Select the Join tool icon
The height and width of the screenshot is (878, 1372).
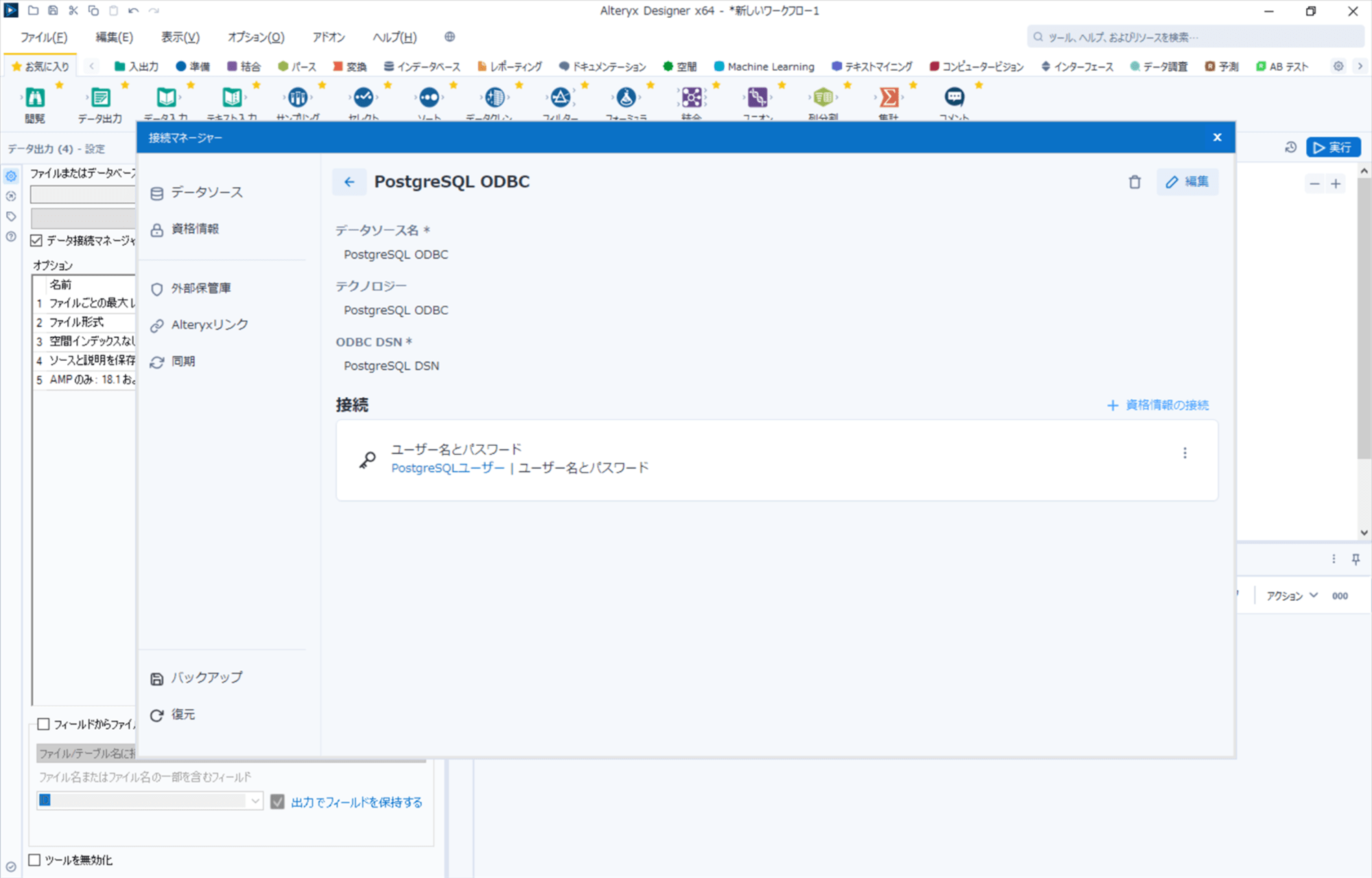coord(691,97)
